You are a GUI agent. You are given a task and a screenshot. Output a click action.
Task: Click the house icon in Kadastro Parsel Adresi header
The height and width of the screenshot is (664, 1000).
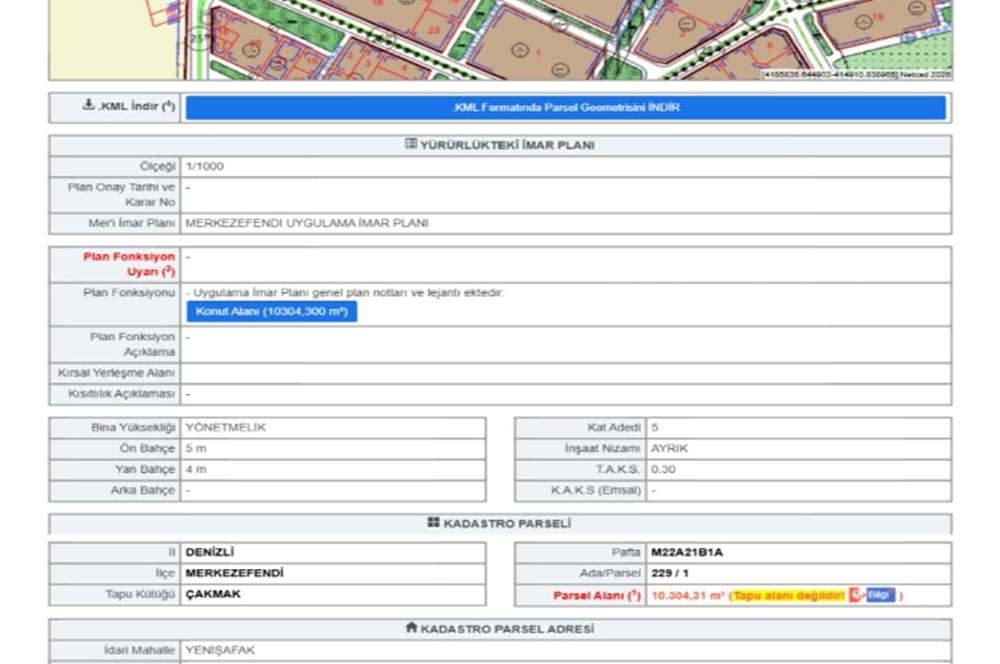click(411, 628)
